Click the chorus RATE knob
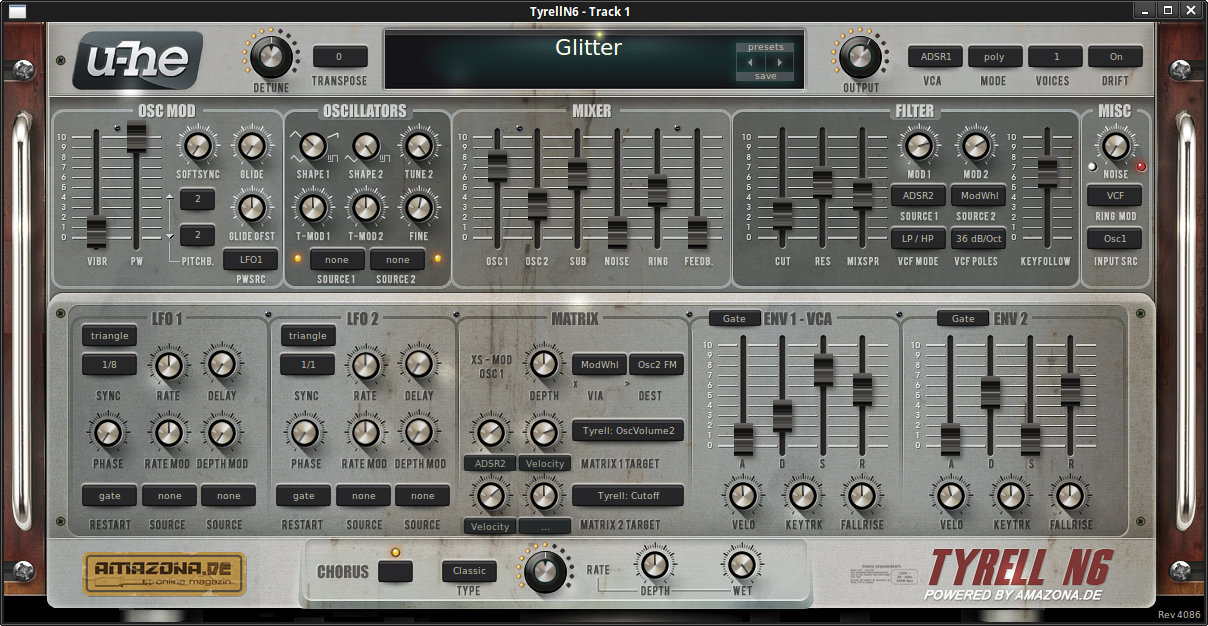Screen dimensions: 1208x626 point(544,571)
